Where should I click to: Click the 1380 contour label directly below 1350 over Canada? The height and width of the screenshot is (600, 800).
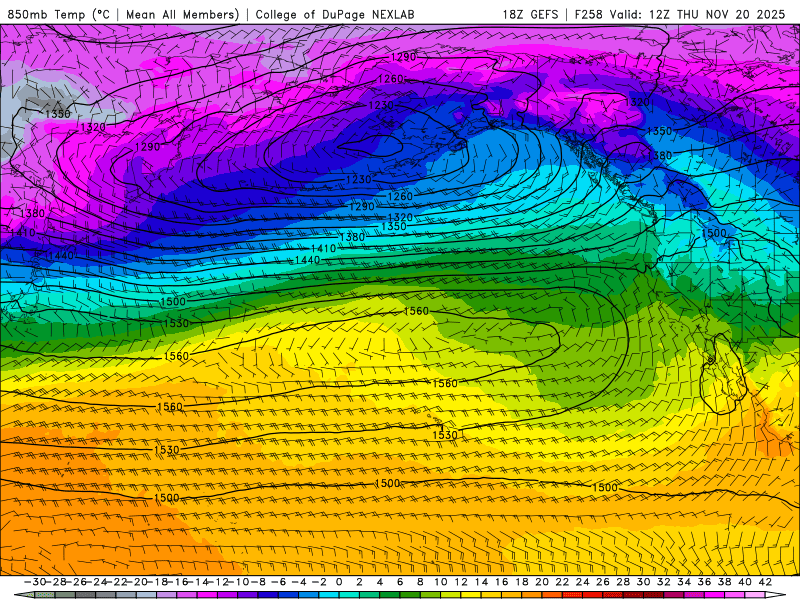(x=660, y=155)
